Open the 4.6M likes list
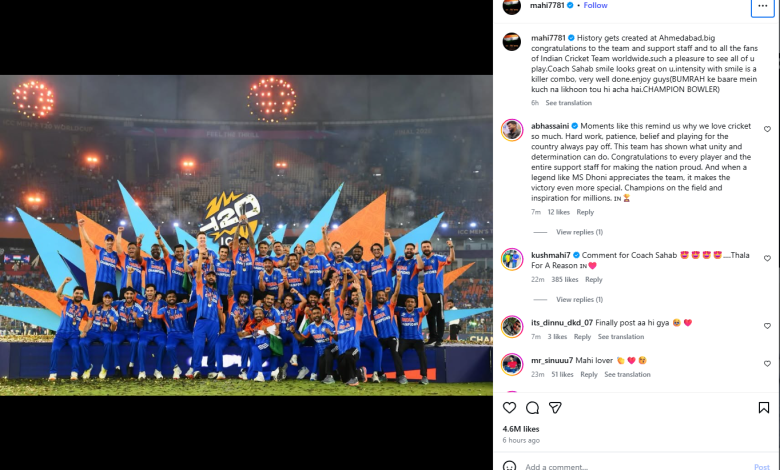Image resolution: width=780 pixels, height=470 pixels. click(521, 429)
